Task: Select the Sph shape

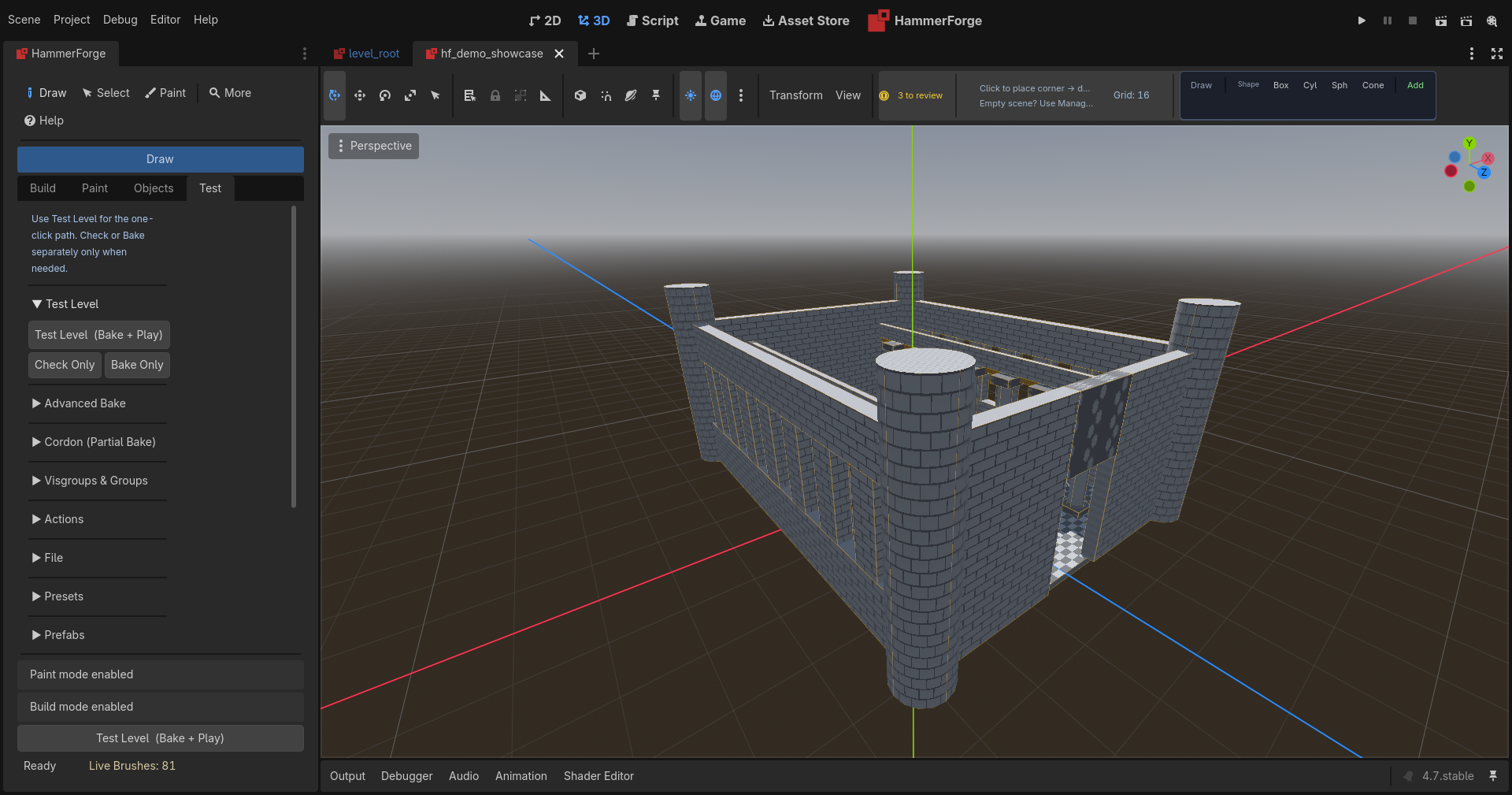Action: pos(1340,85)
